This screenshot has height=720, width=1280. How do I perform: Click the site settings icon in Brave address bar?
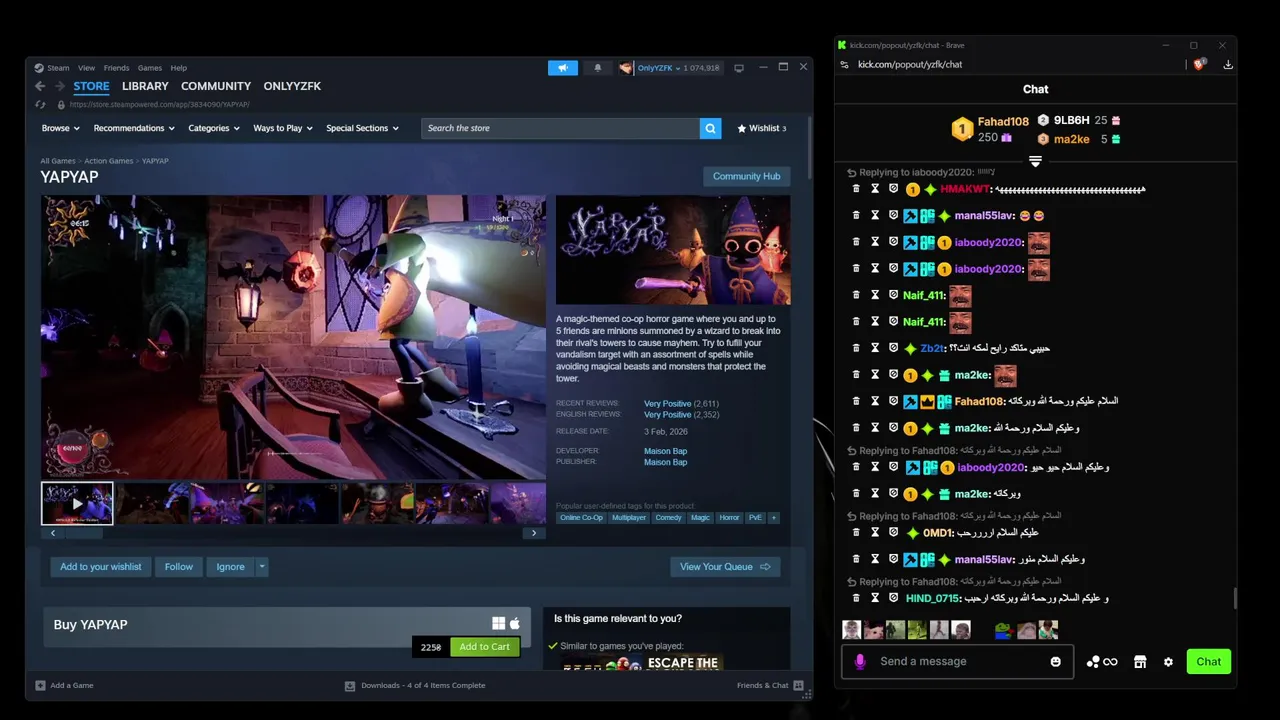[845, 64]
